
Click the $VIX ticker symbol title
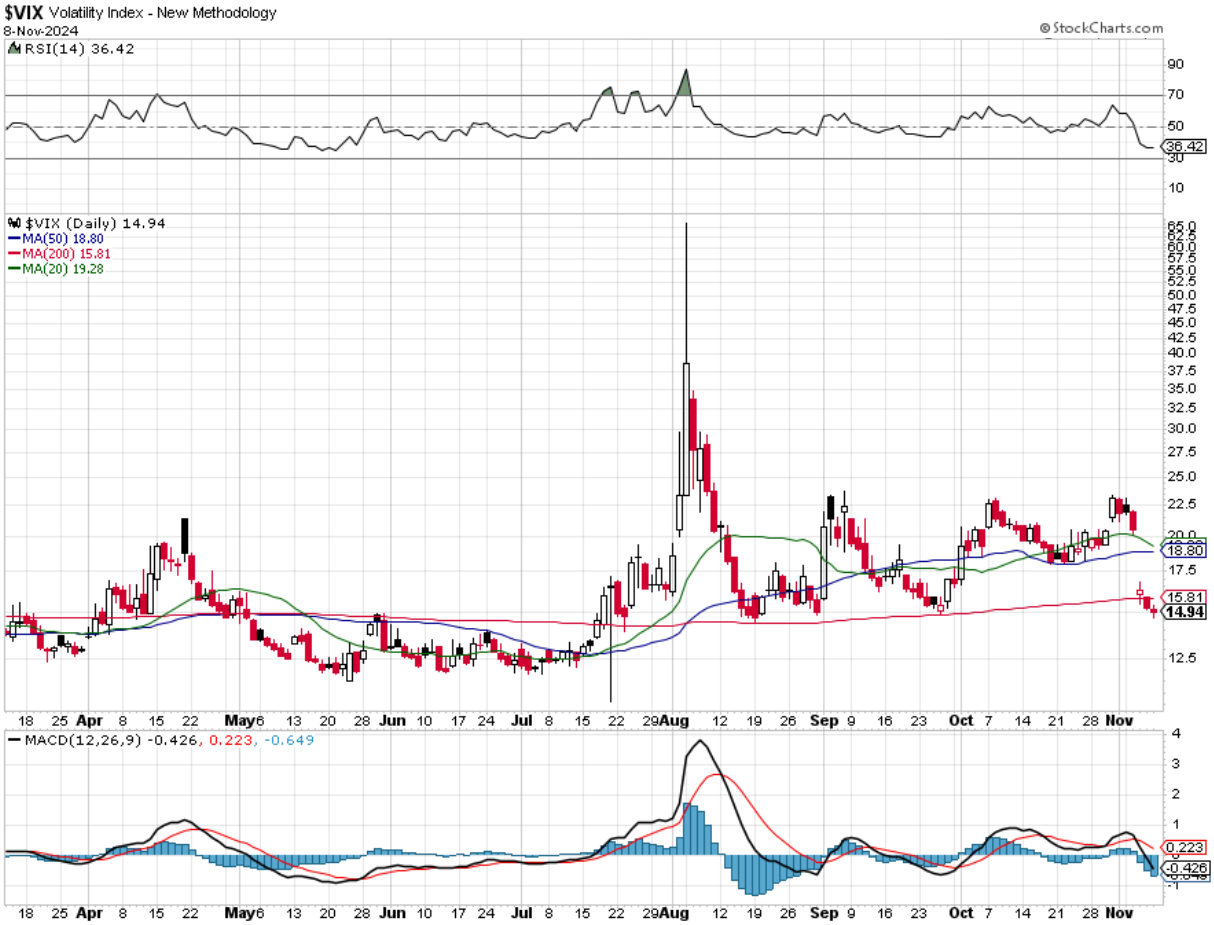[23, 13]
